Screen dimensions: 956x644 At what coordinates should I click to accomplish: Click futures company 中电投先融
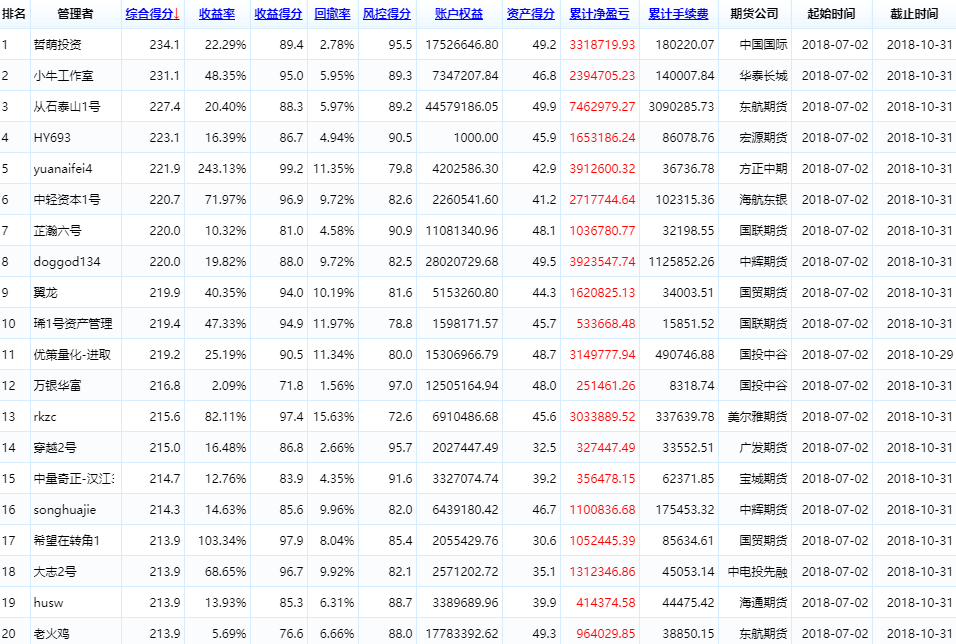[758, 572]
